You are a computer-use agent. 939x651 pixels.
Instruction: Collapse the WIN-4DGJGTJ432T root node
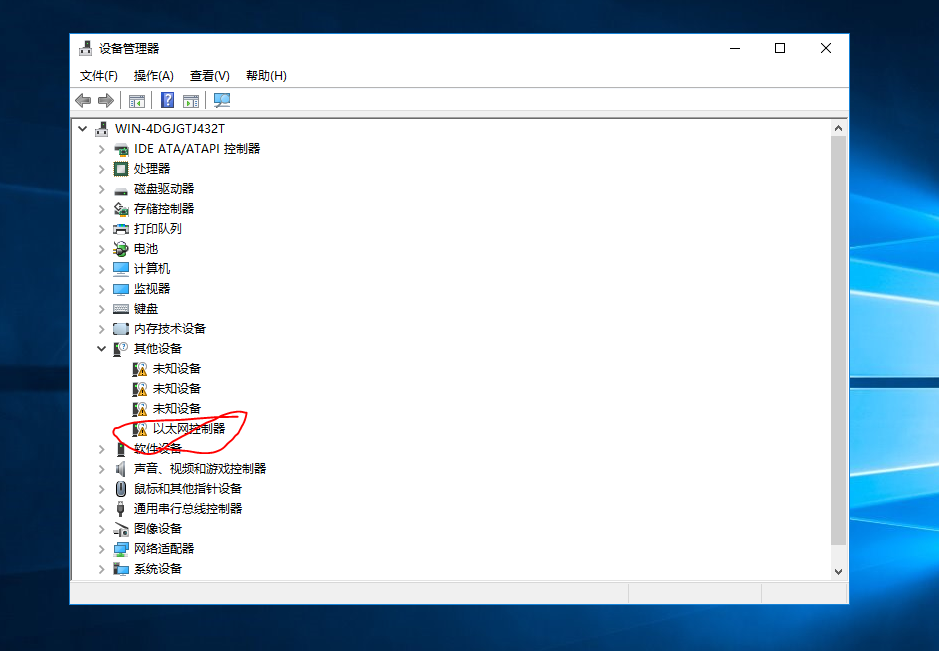click(x=83, y=129)
